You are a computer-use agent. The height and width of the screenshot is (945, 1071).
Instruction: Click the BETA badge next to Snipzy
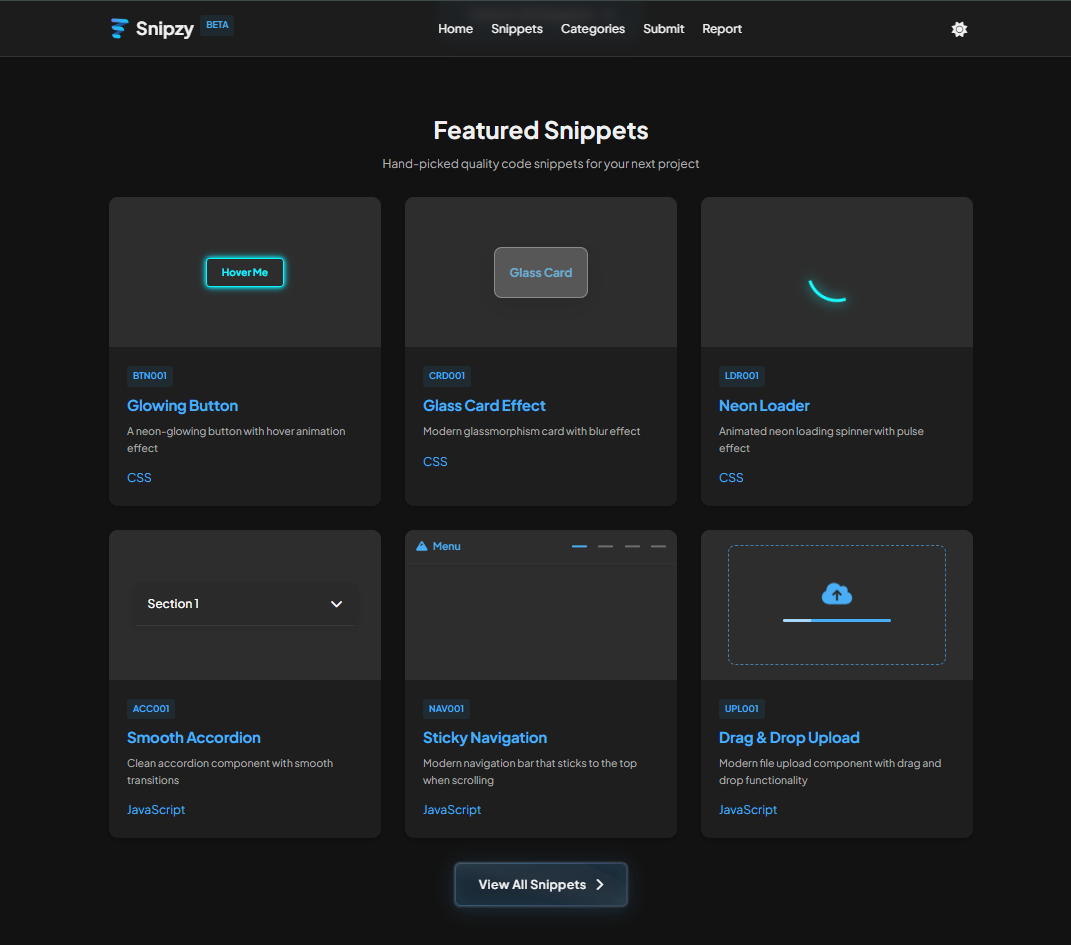(217, 25)
